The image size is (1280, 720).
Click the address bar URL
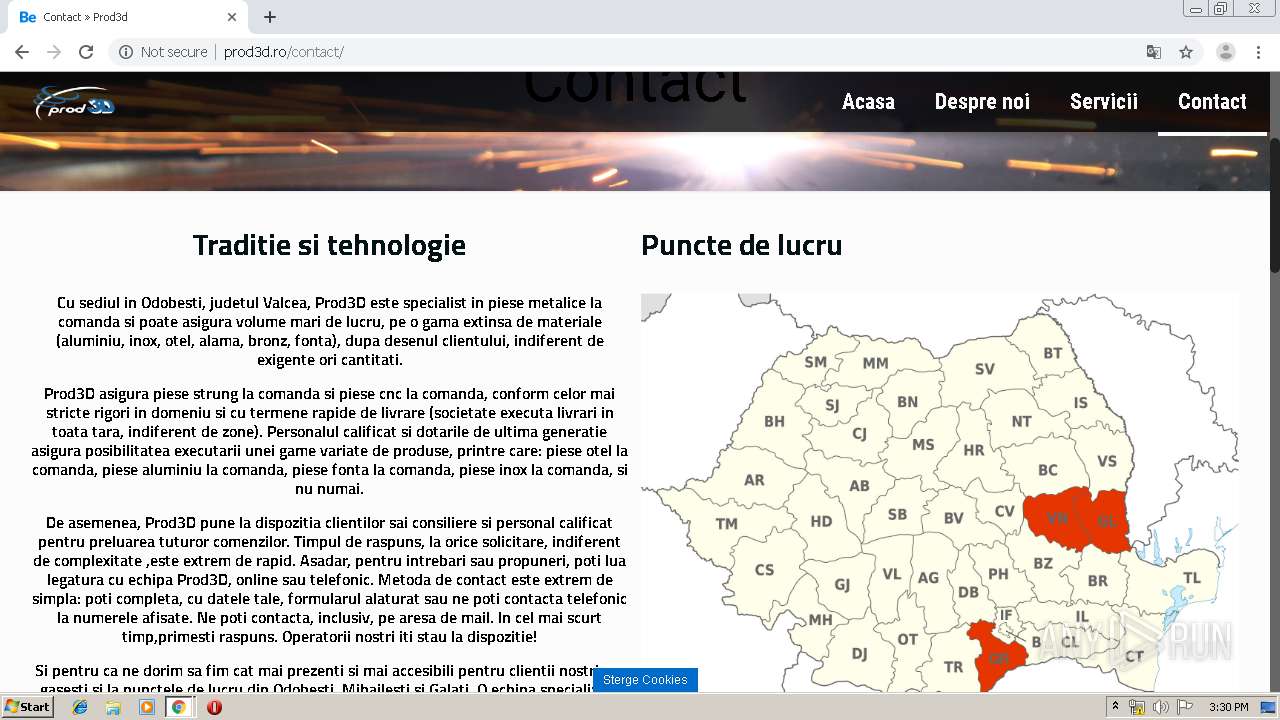pos(284,52)
